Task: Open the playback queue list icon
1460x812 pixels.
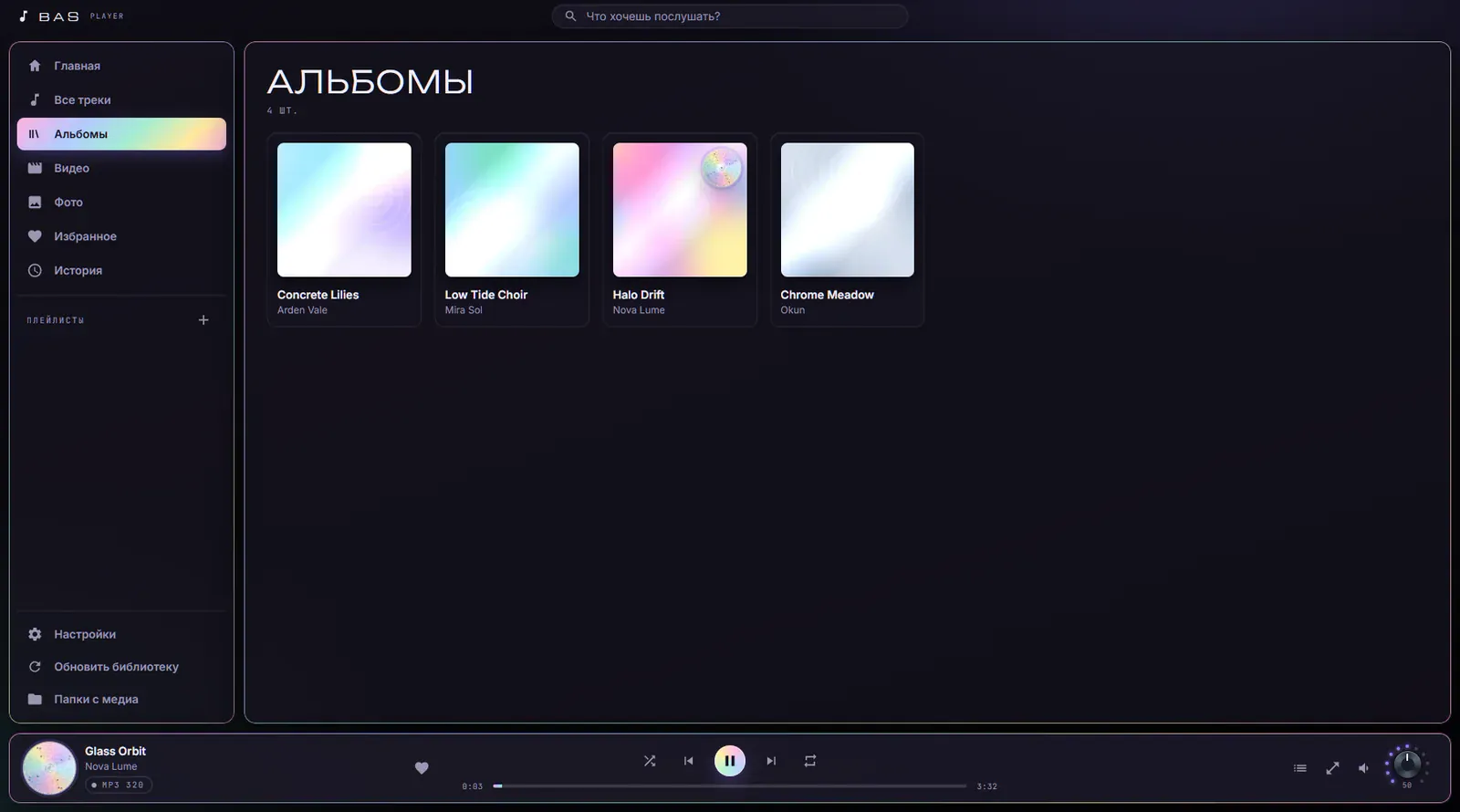Action: (1300, 768)
